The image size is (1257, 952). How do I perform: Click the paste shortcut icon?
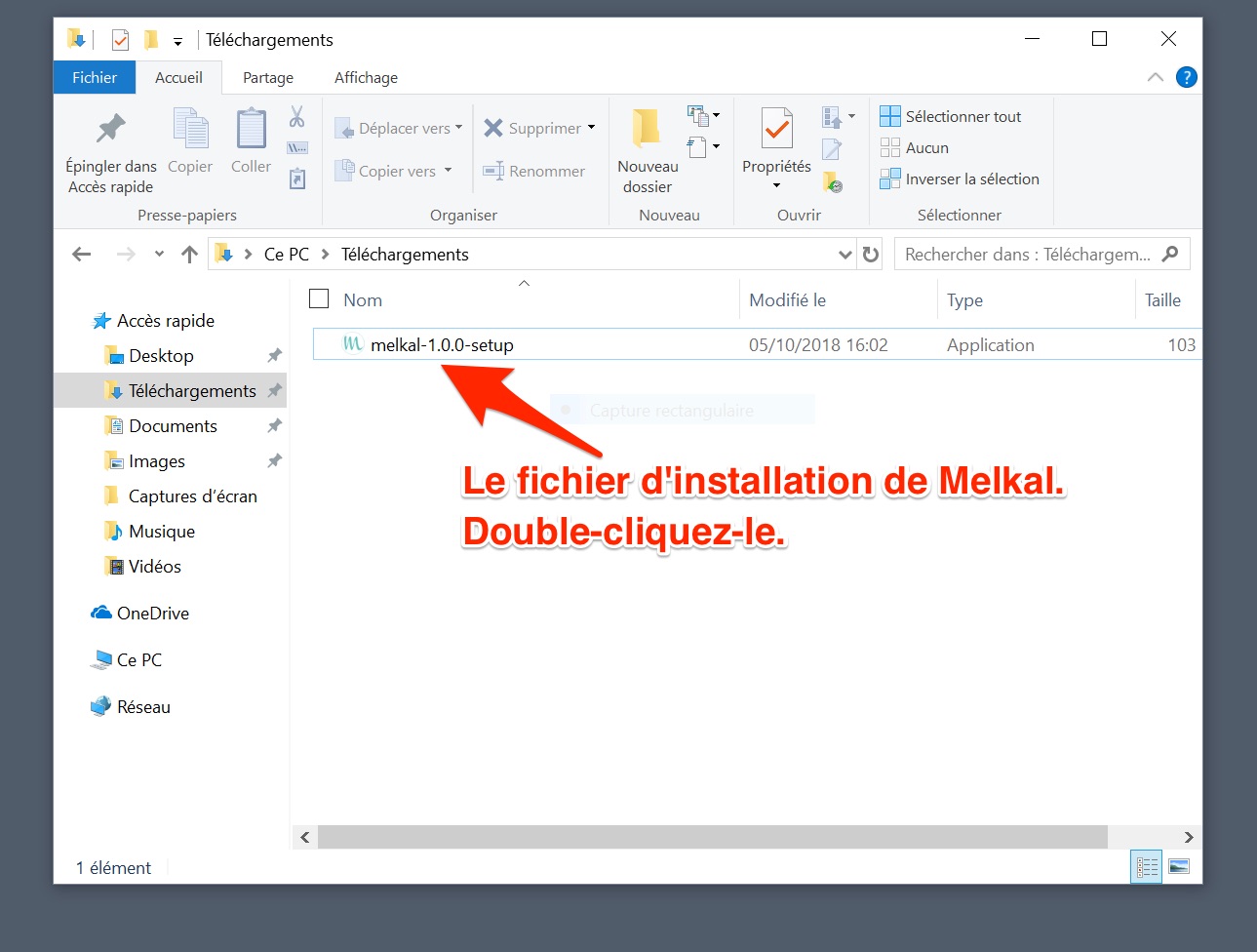coord(297,178)
